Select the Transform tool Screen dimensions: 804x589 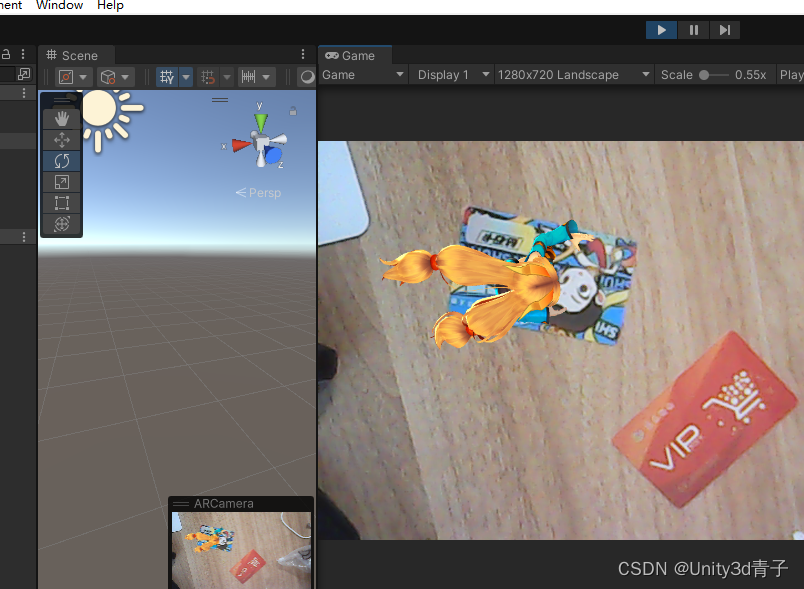(62, 224)
